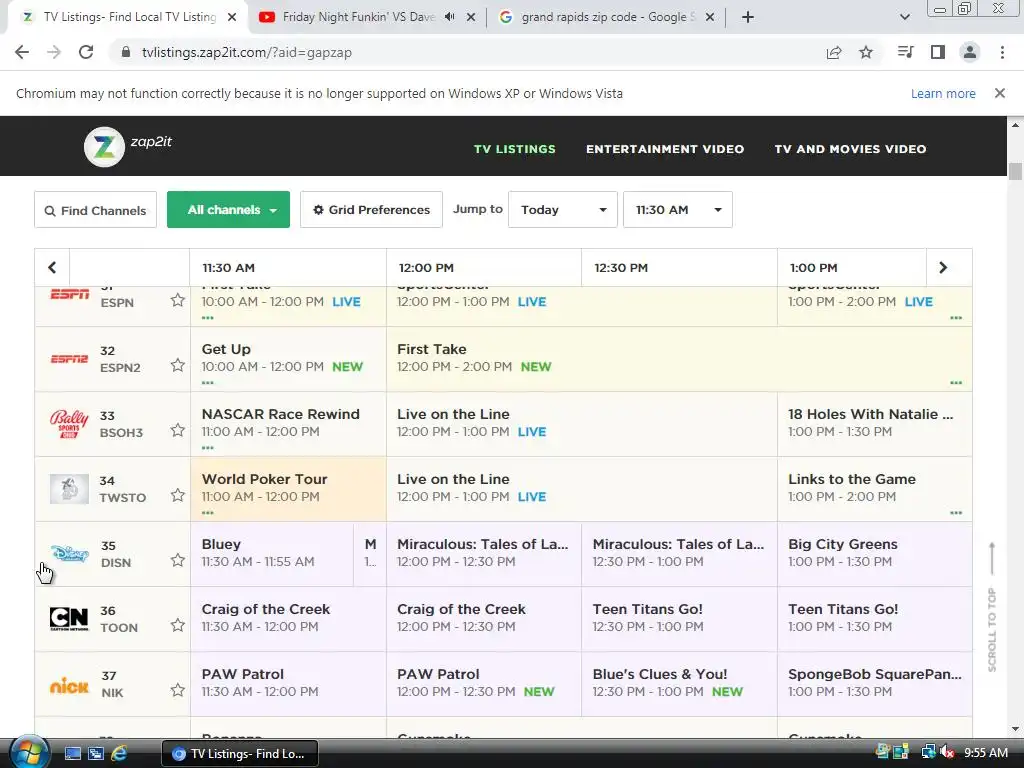Favorite the NIK channel star
1024x768 pixels.
point(178,690)
